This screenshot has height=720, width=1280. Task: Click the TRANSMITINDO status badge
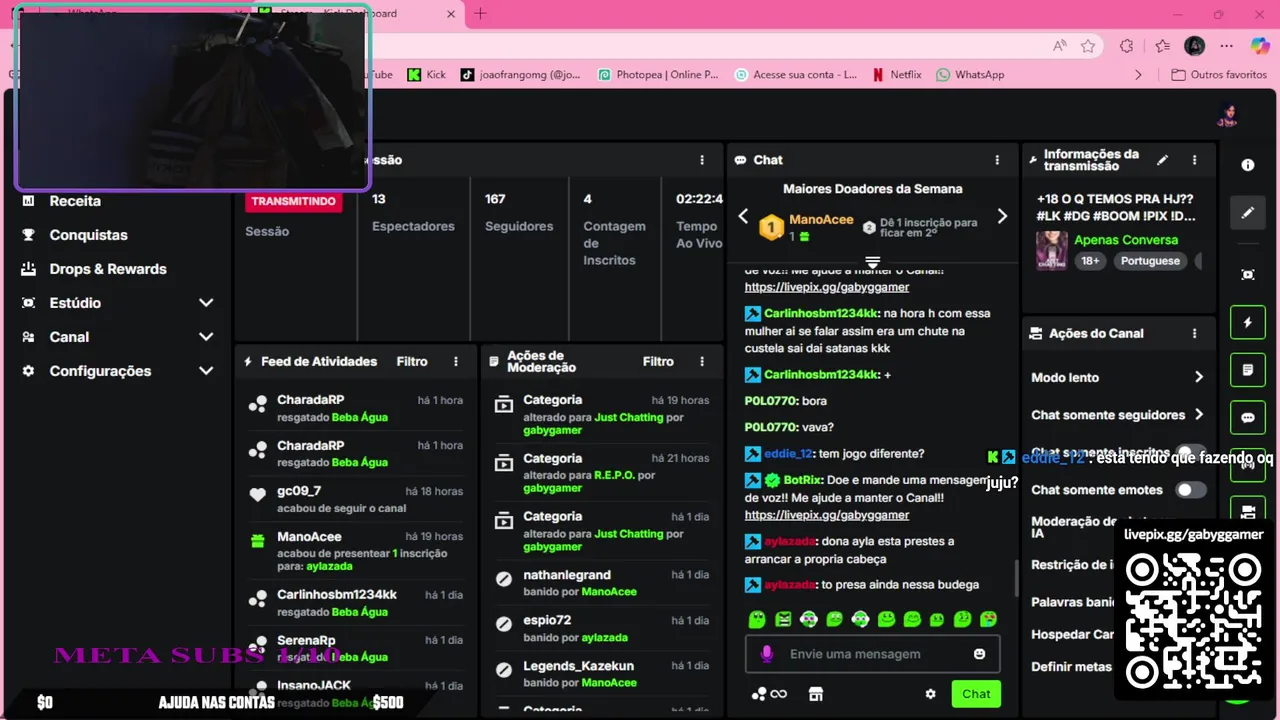(293, 201)
